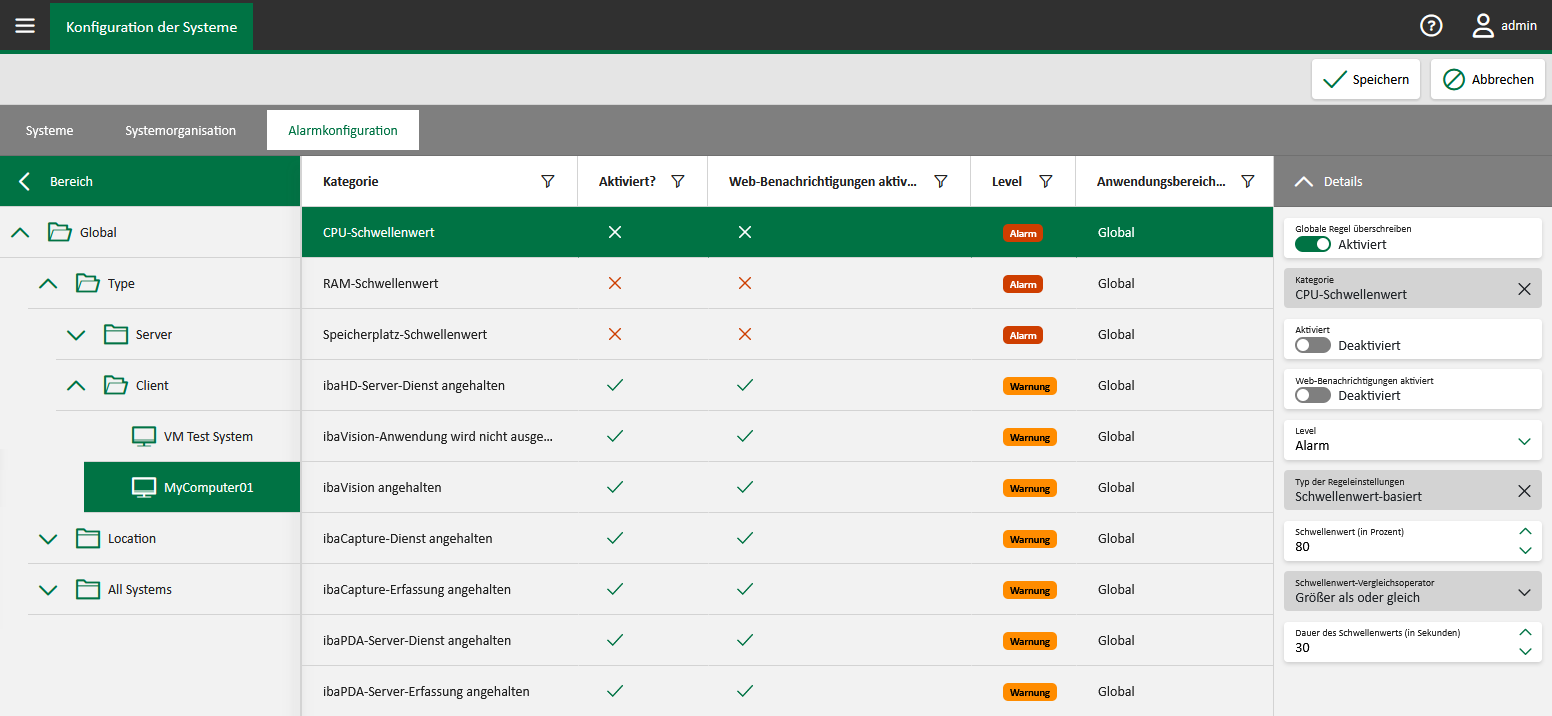
Task: Expand the Location folder in tree
Action: (x=48, y=539)
